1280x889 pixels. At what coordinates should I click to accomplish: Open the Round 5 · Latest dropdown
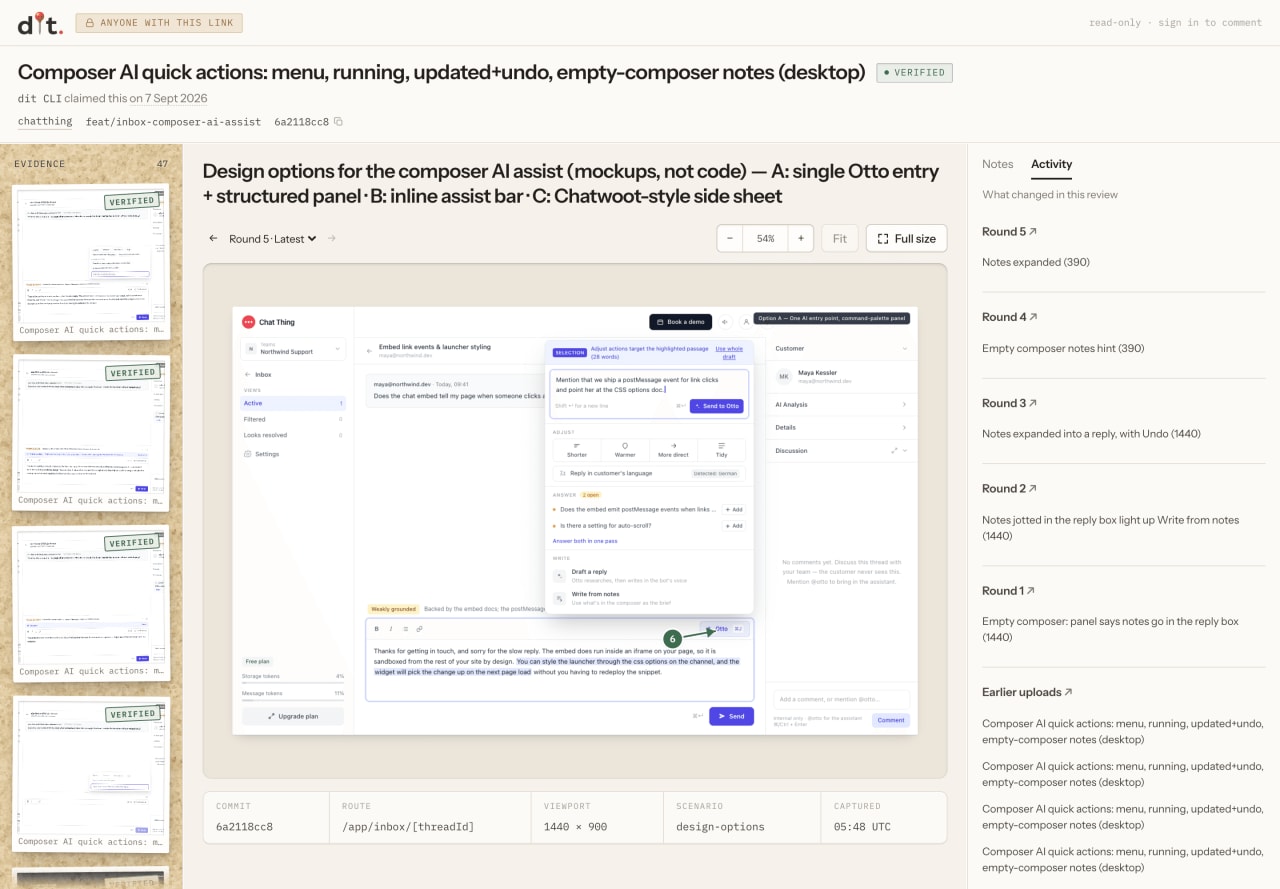tap(273, 238)
